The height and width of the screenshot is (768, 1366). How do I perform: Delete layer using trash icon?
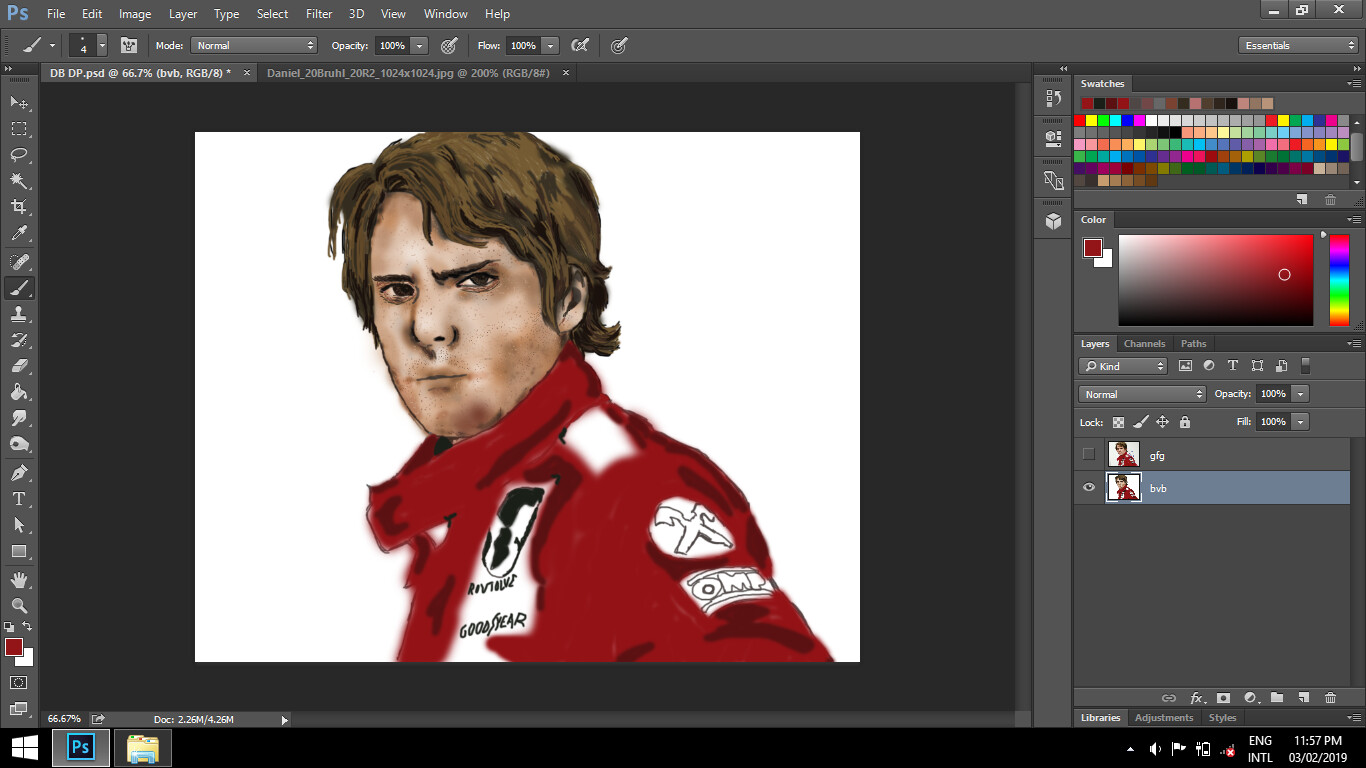pyautogui.click(x=1330, y=698)
